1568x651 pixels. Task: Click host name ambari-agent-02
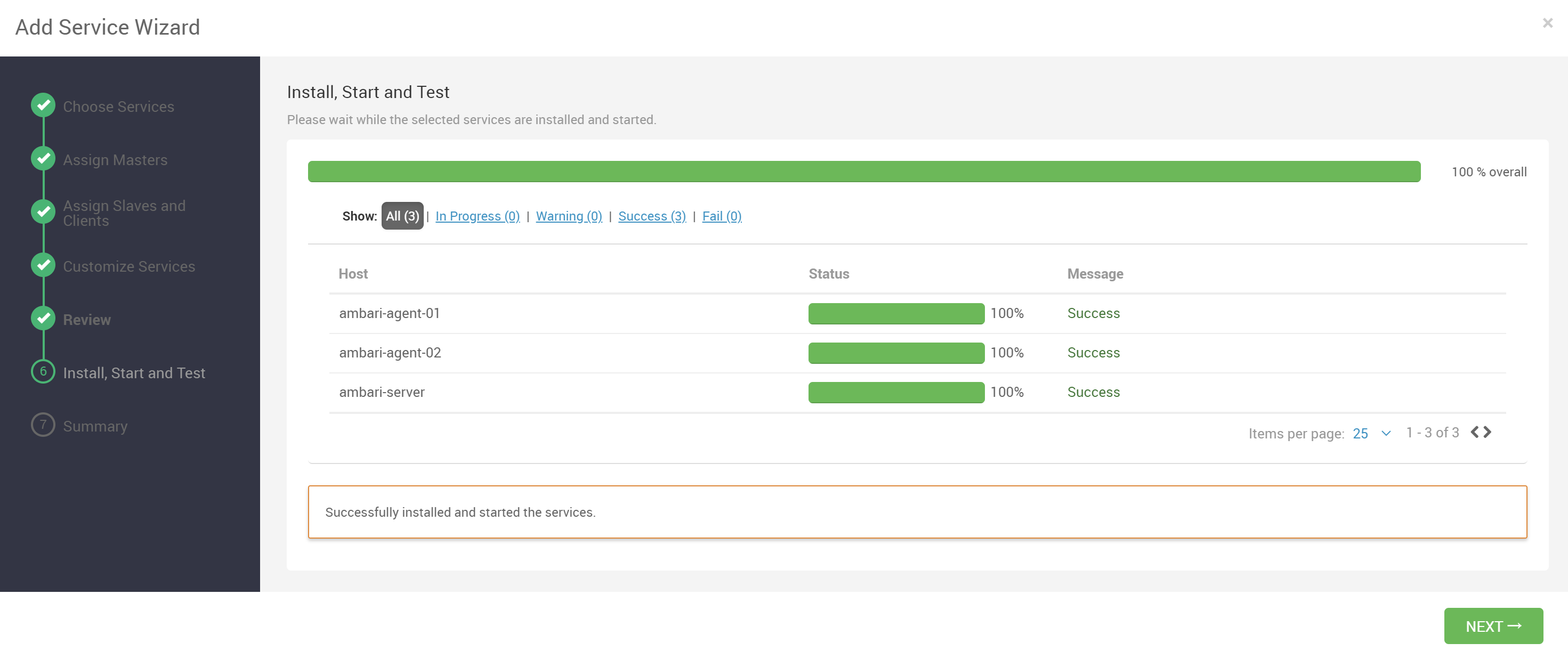point(390,353)
